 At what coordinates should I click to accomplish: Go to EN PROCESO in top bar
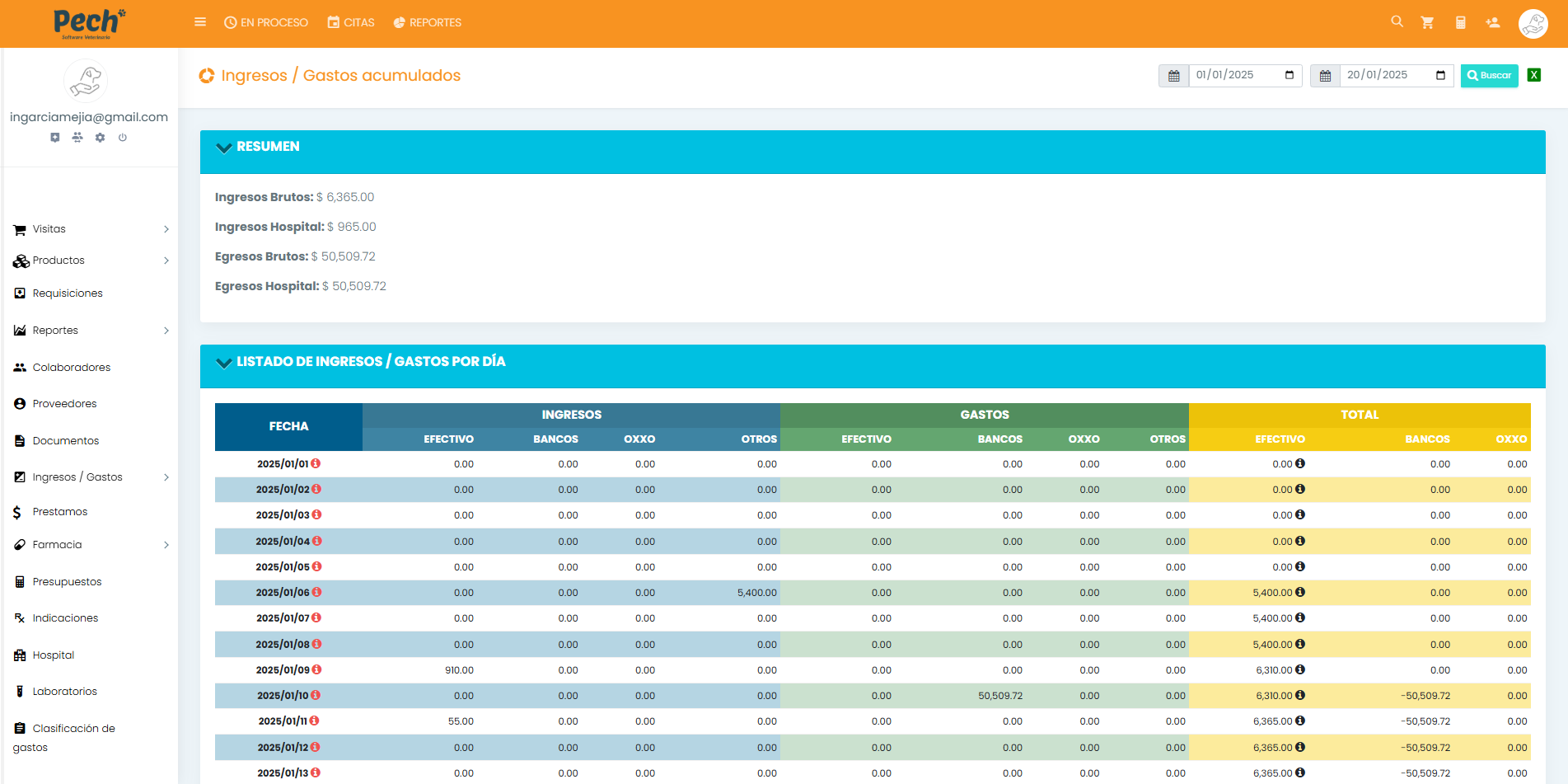coord(266,22)
